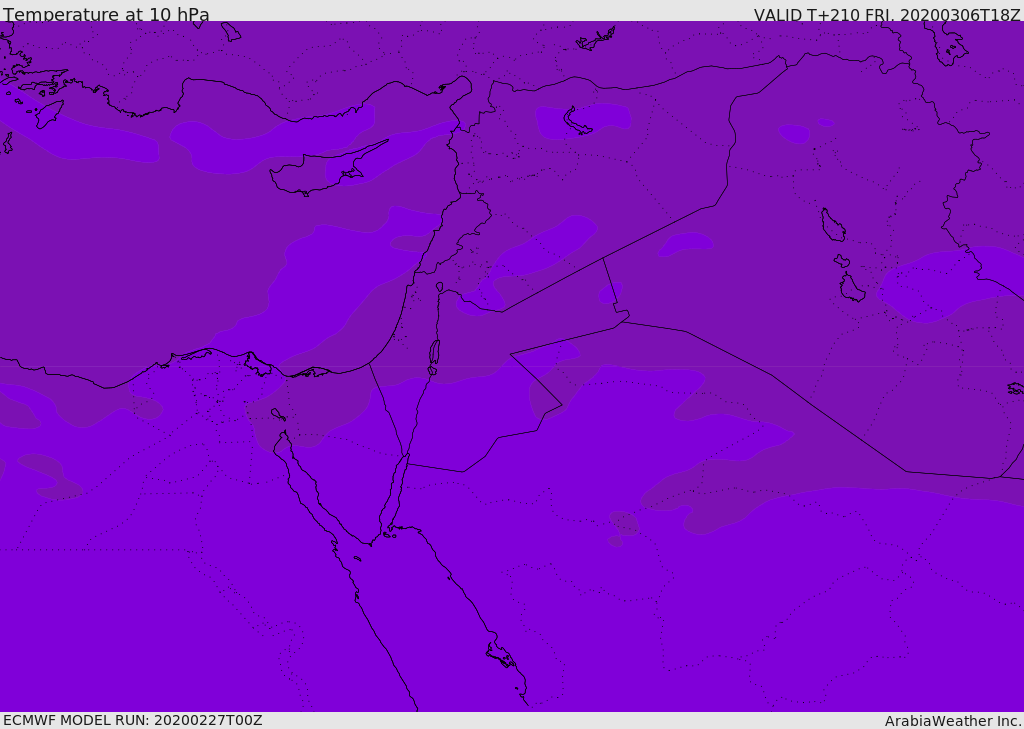Click the "Temperature at 10 hPa" title

coord(106,15)
